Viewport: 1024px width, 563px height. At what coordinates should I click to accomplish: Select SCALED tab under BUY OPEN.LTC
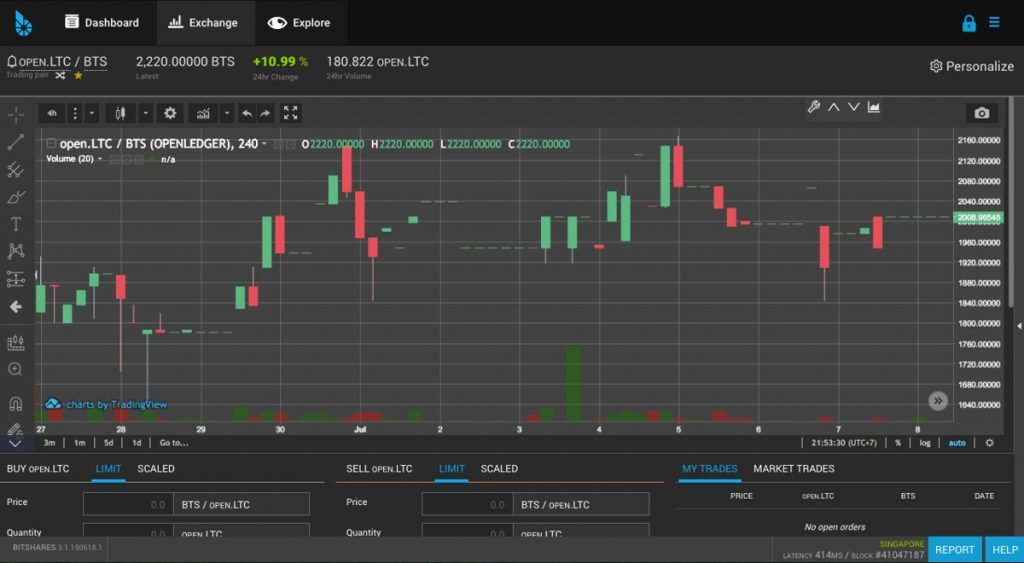[x=155, y=469]
